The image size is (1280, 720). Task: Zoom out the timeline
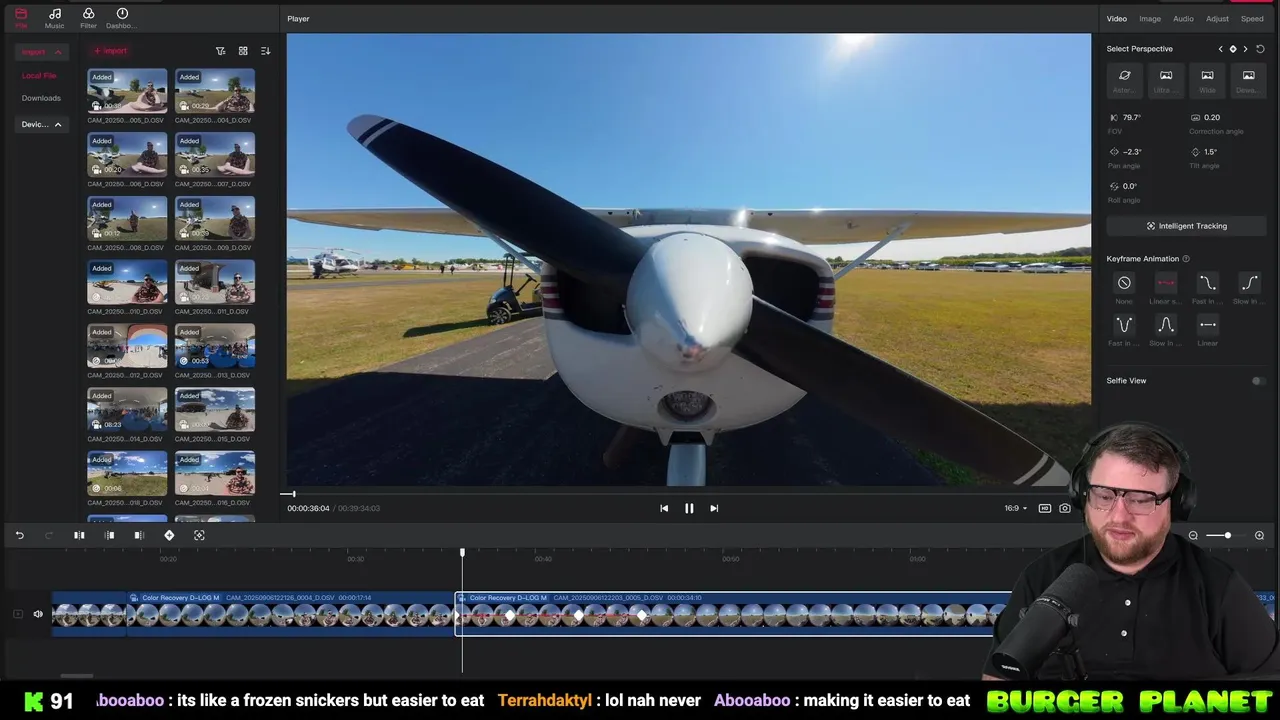1193,535
